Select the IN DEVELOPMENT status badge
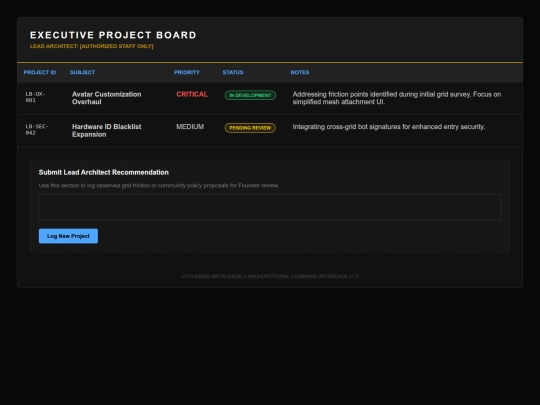This screenshot has width=540, height=405. click(250, 95)
